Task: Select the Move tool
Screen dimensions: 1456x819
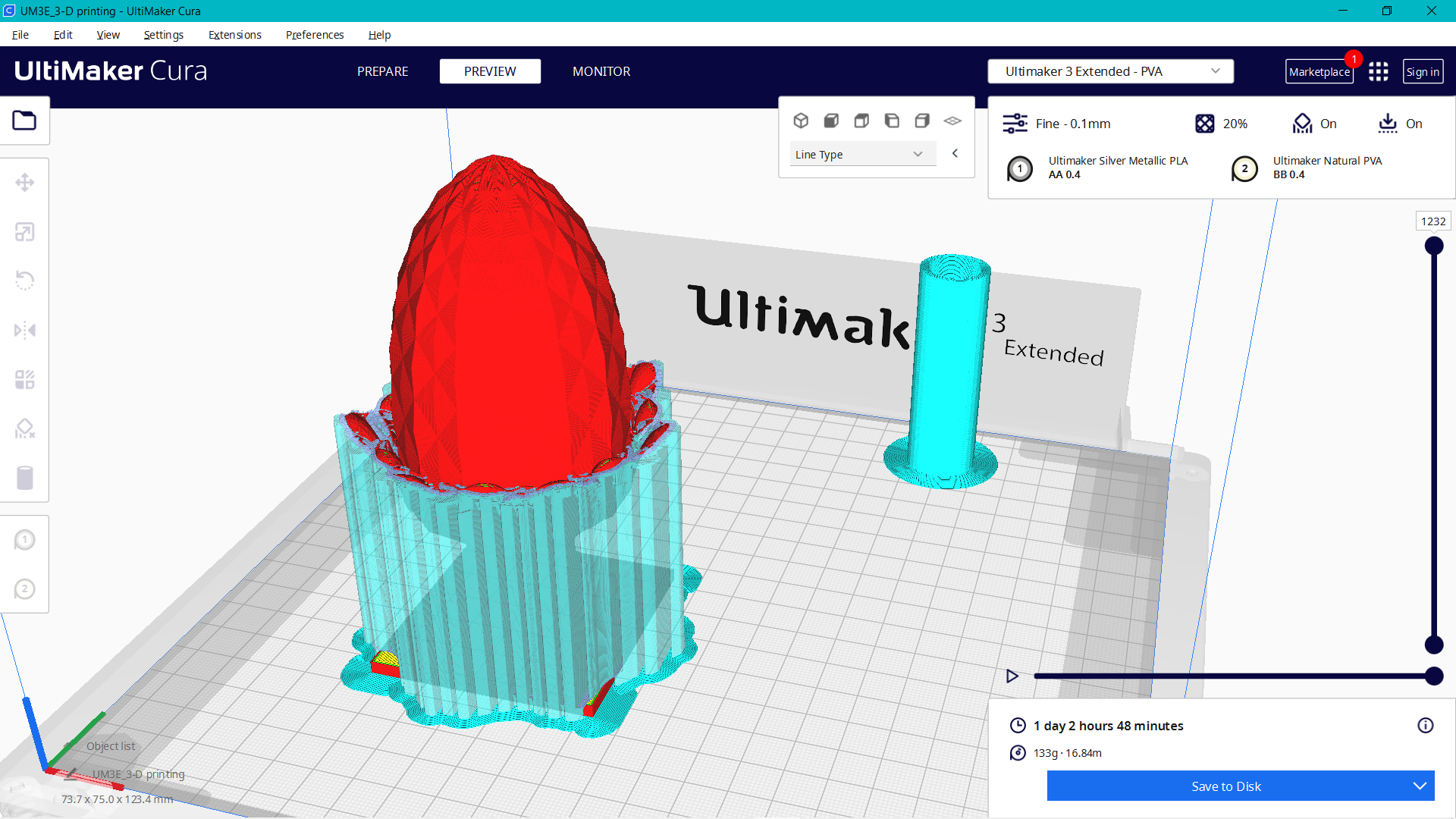Action: pyautogui.click(x=25, y=182)
